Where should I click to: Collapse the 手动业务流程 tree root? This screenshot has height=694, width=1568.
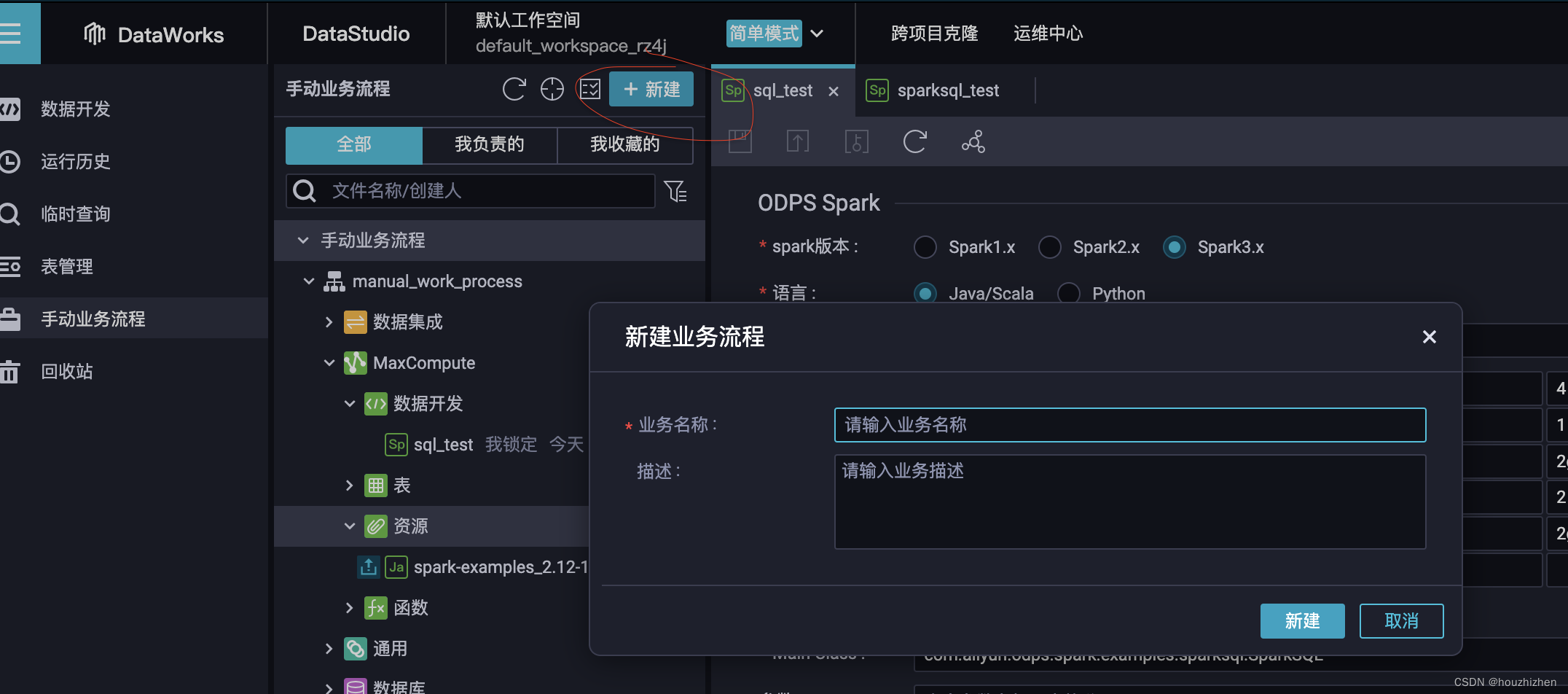pos(303,240)
